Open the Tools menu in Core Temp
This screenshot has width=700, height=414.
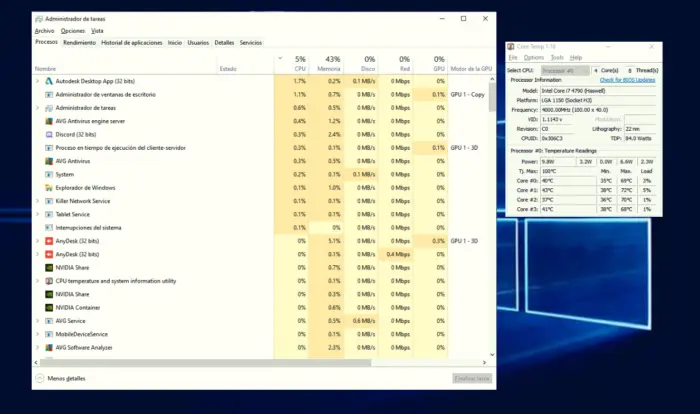click(557, 58)
